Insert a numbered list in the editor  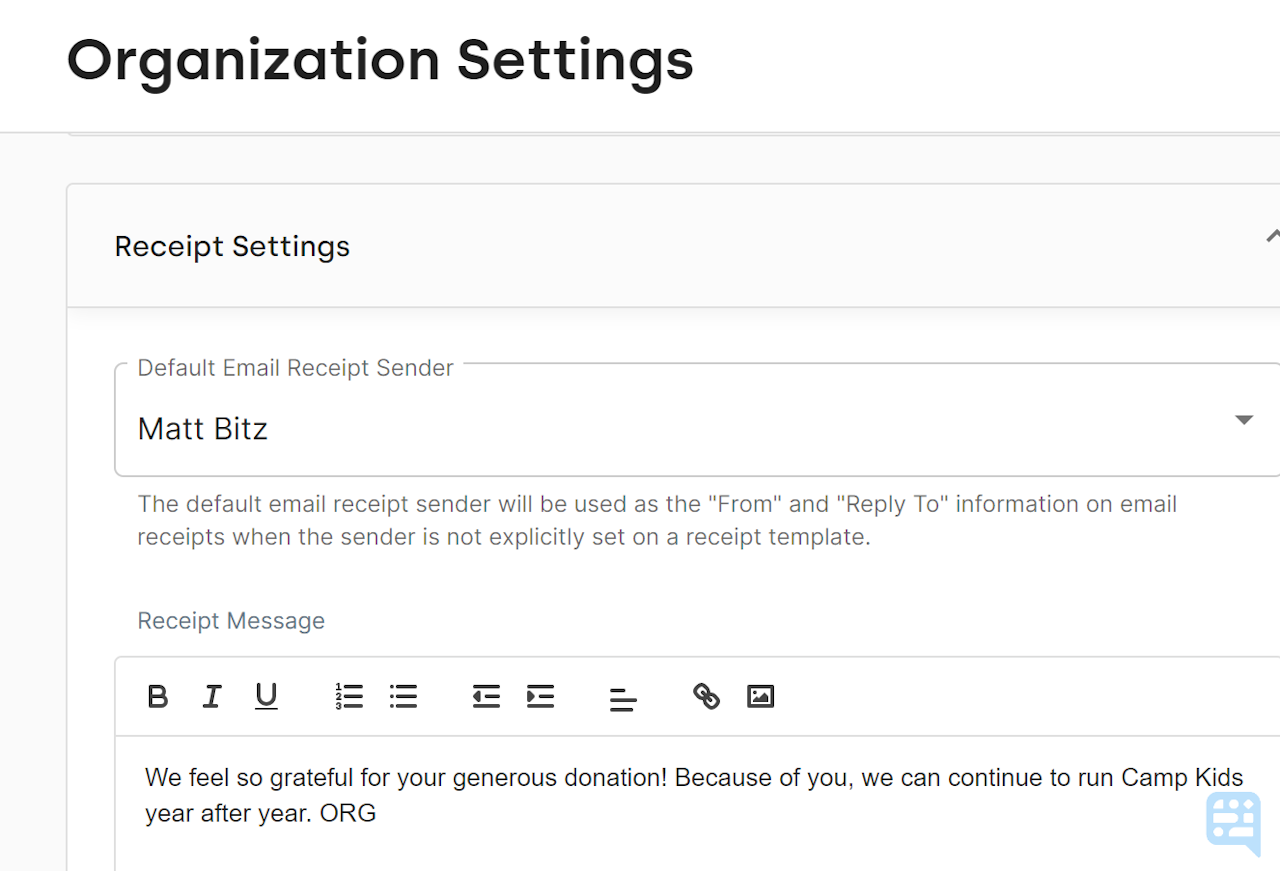(349, 697)
